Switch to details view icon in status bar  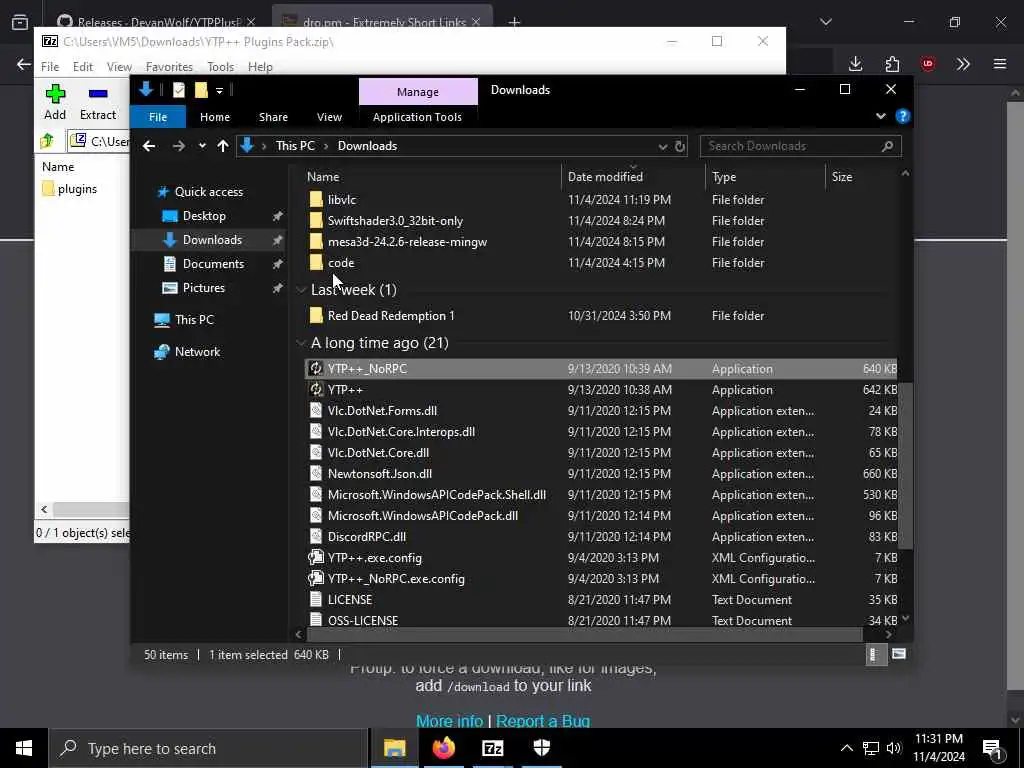(874, 654)
